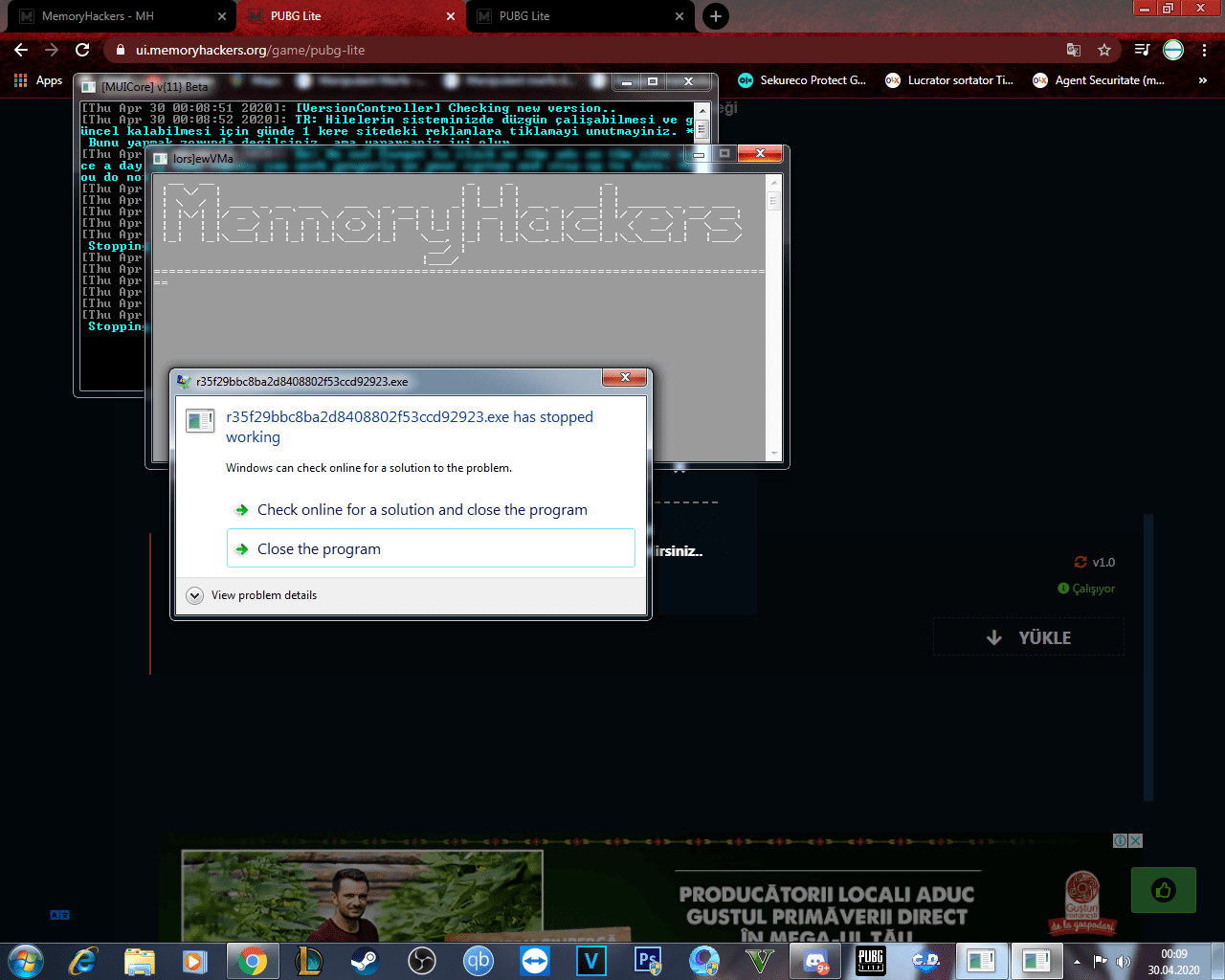Click the Google Translate icon in the address bar
Image resolution: width=1225 pixels, height=980 pixels.
point(1074,50)
